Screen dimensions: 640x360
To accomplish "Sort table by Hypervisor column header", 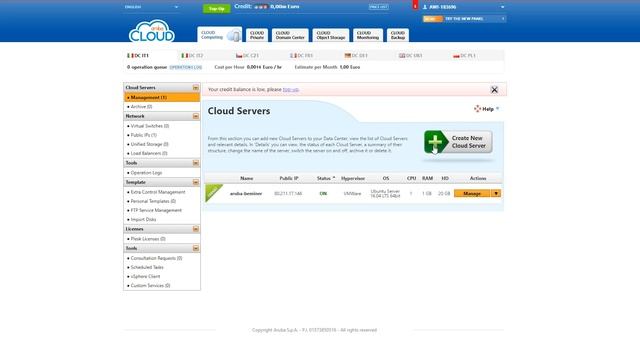I will point(353,178).
